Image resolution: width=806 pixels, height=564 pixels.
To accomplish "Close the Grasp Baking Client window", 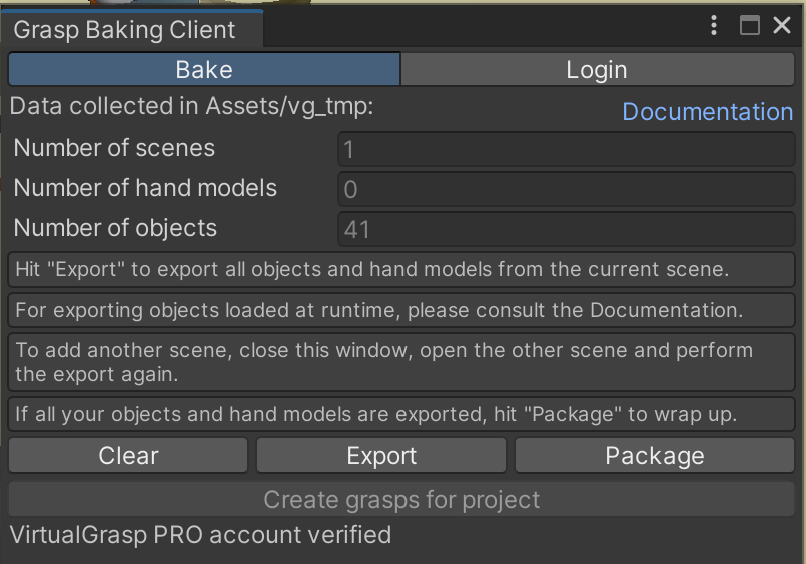I will pyautogui.click(x=782, y=25).
